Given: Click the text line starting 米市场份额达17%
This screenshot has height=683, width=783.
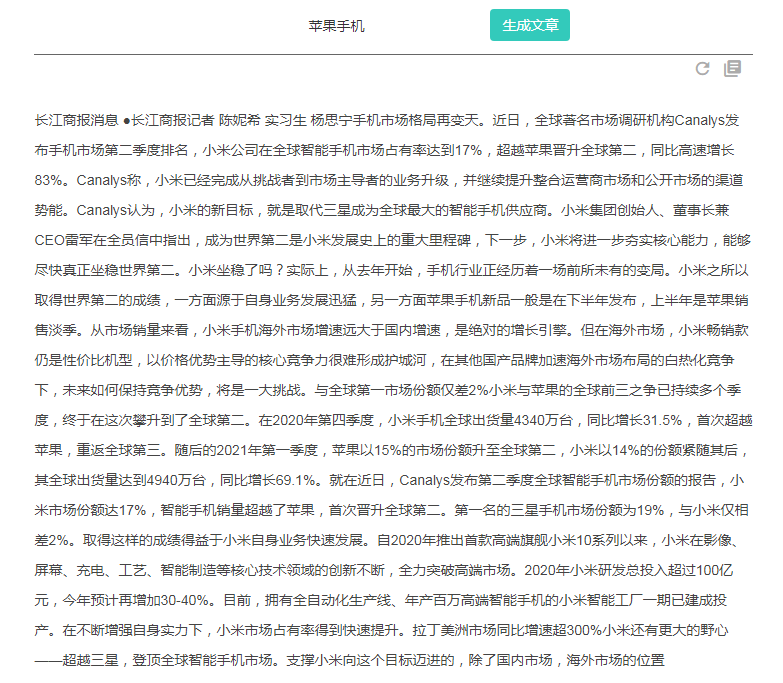Looking at the screenshot, I should coord(392,510).
